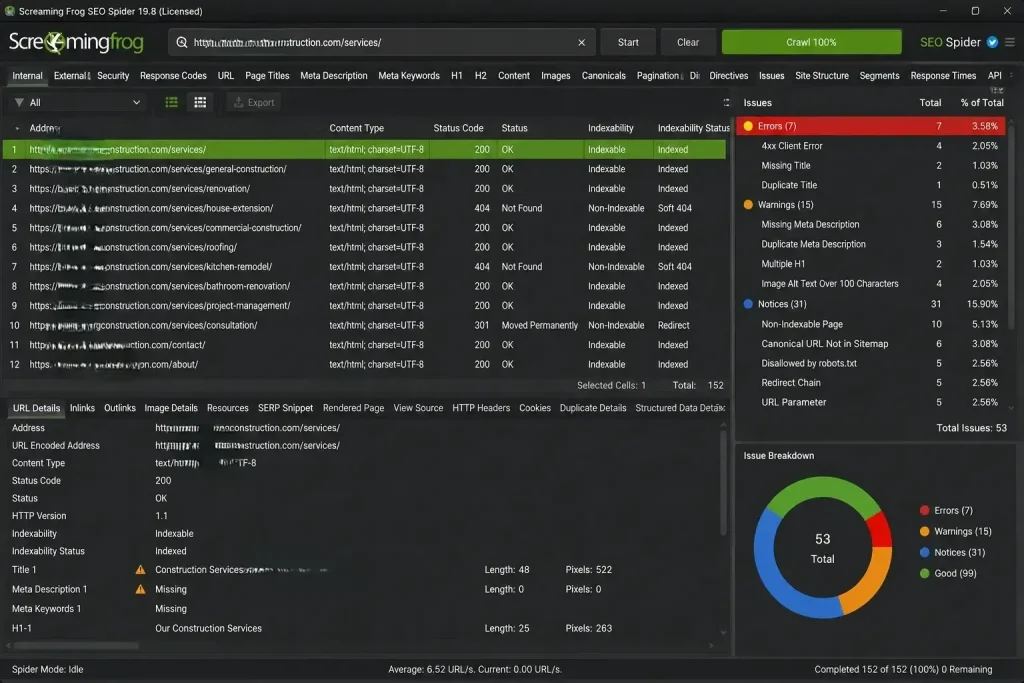Screen dimensions: 1024x683
Task: Click the Notices (31) legend blue swatch
Action: [x=925, y=552]
